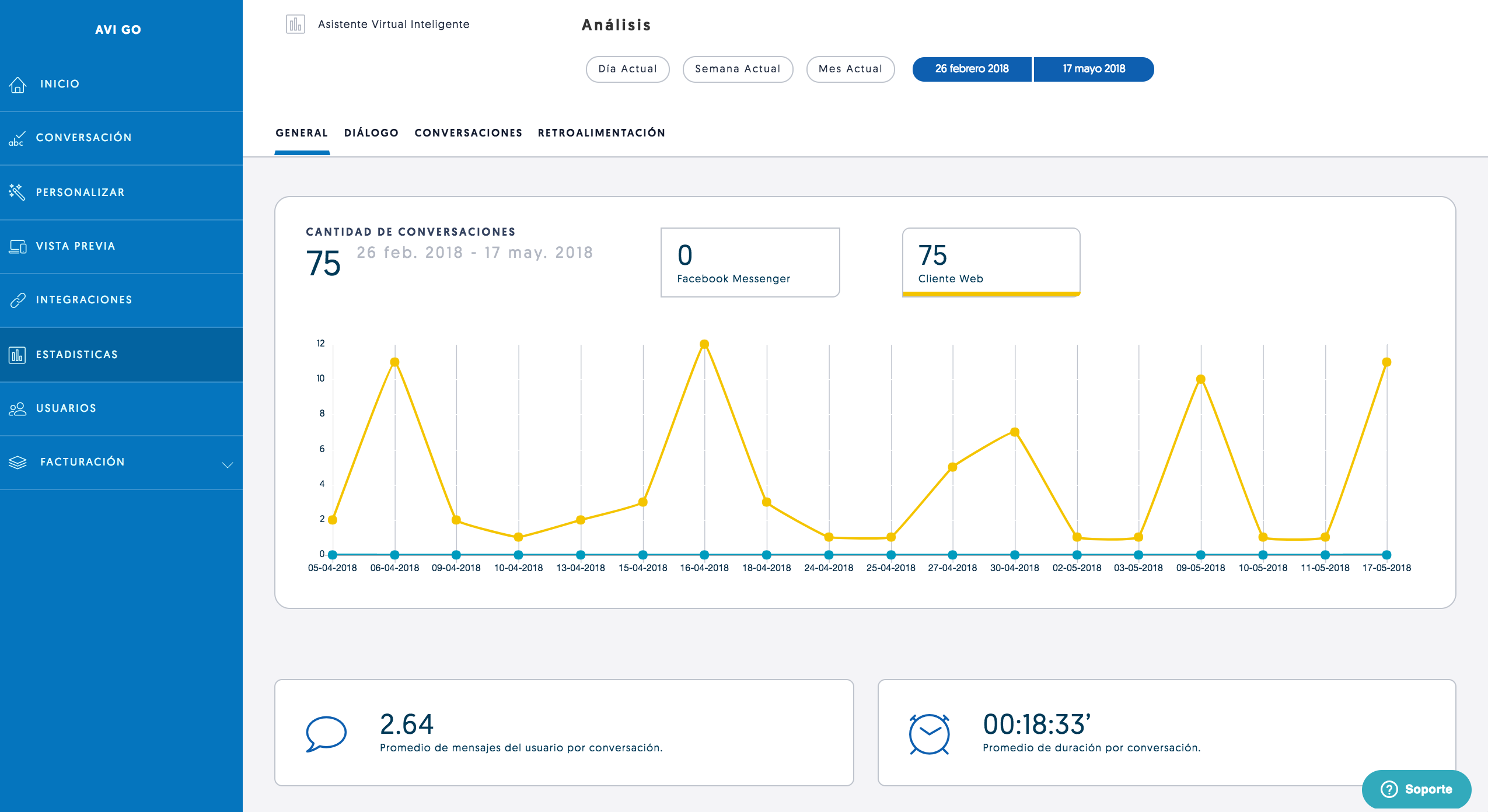This screenshot has height=812, width=1488.
Task: Click the Facturación layers icon
Action: [x=18, y=462]
